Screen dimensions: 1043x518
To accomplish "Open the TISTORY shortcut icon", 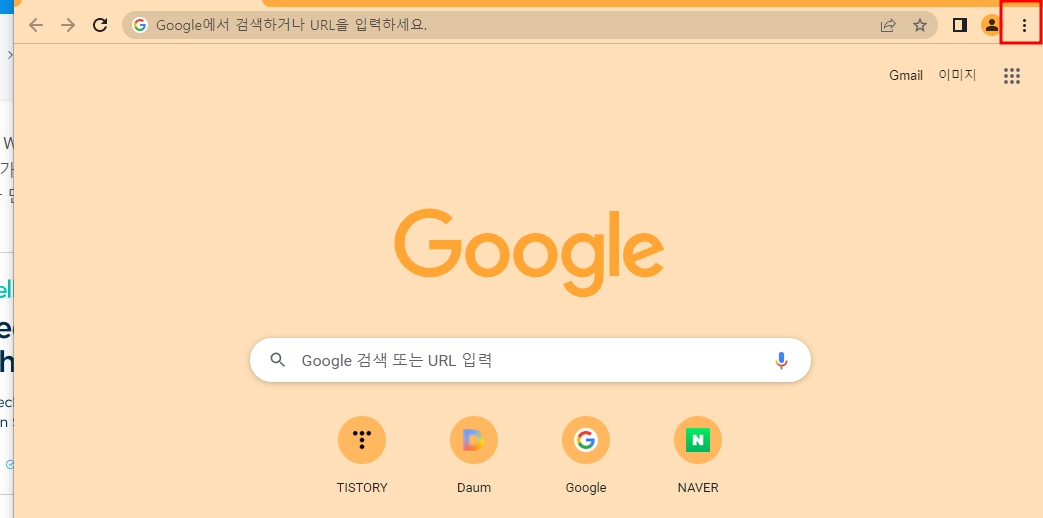I will pyautogui.click(x=362, y=440).
